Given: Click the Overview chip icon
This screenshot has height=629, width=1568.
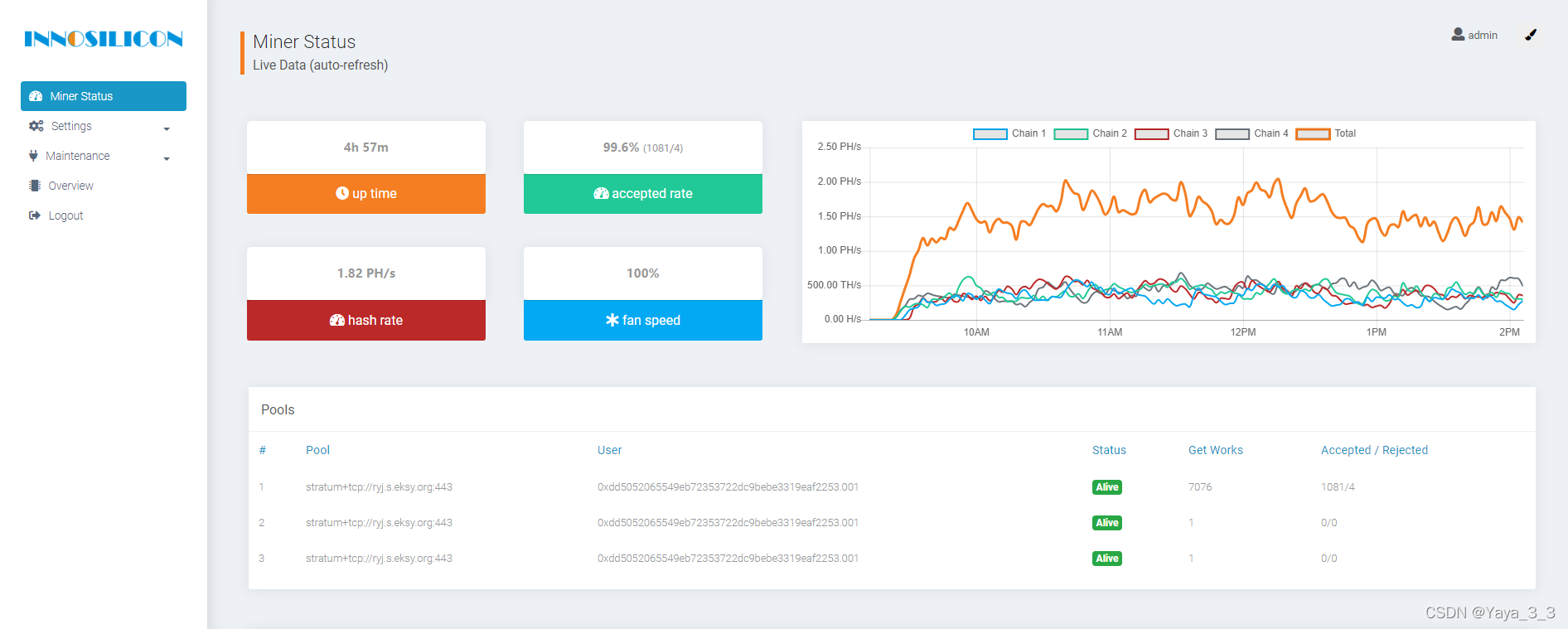Looking at the screenshot, I should click(35, 186).
